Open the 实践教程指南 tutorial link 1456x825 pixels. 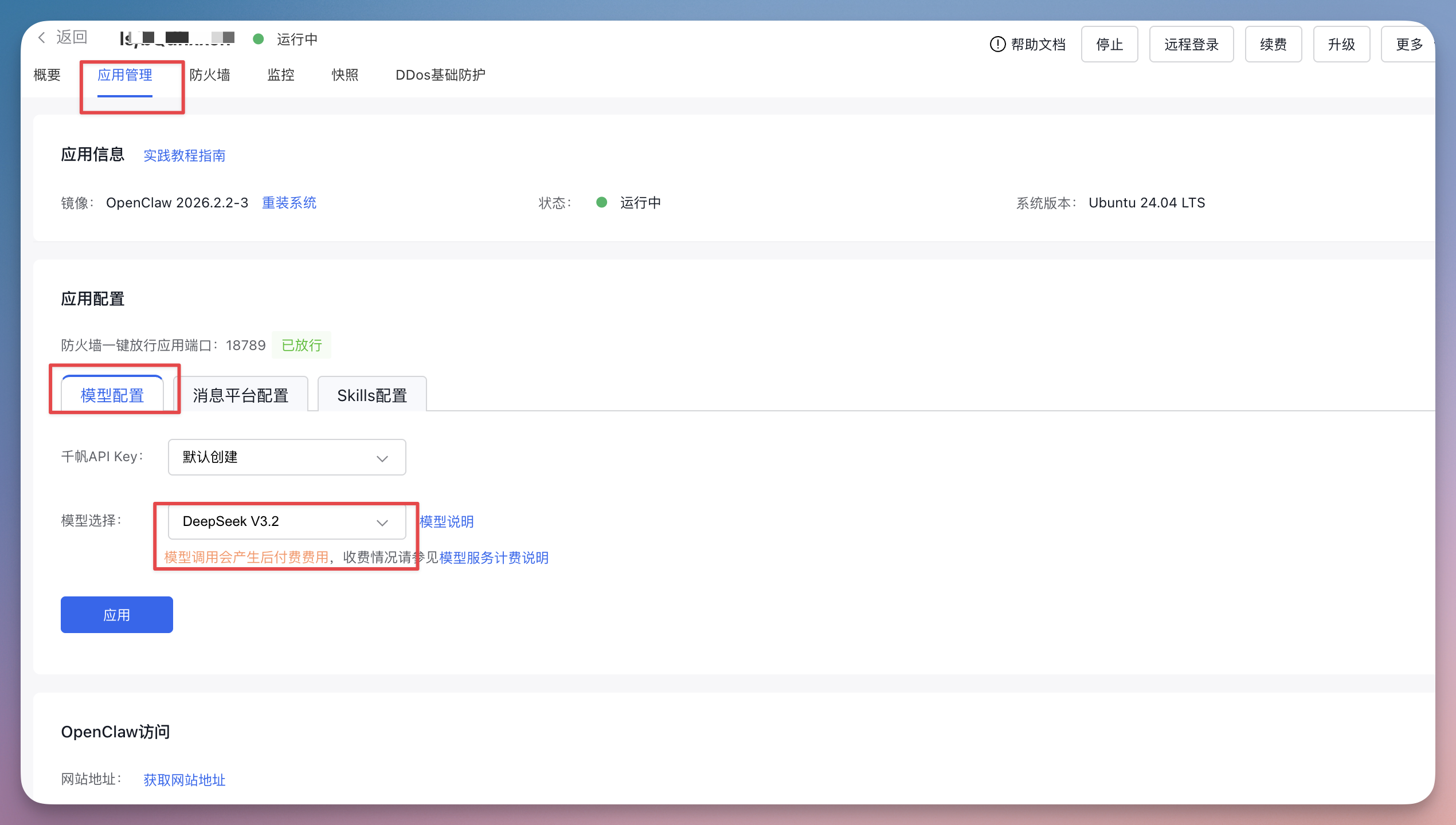(x=184, y=155)
